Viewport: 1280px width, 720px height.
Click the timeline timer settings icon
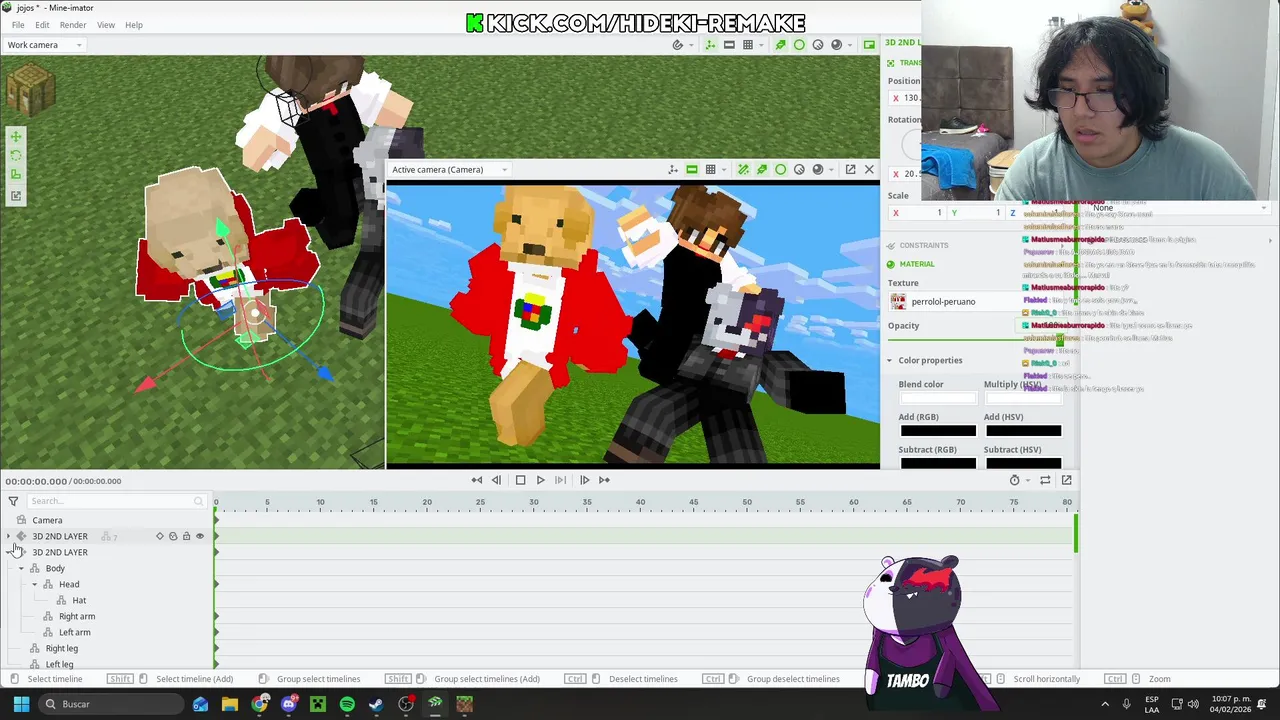tap(1014, 480)
